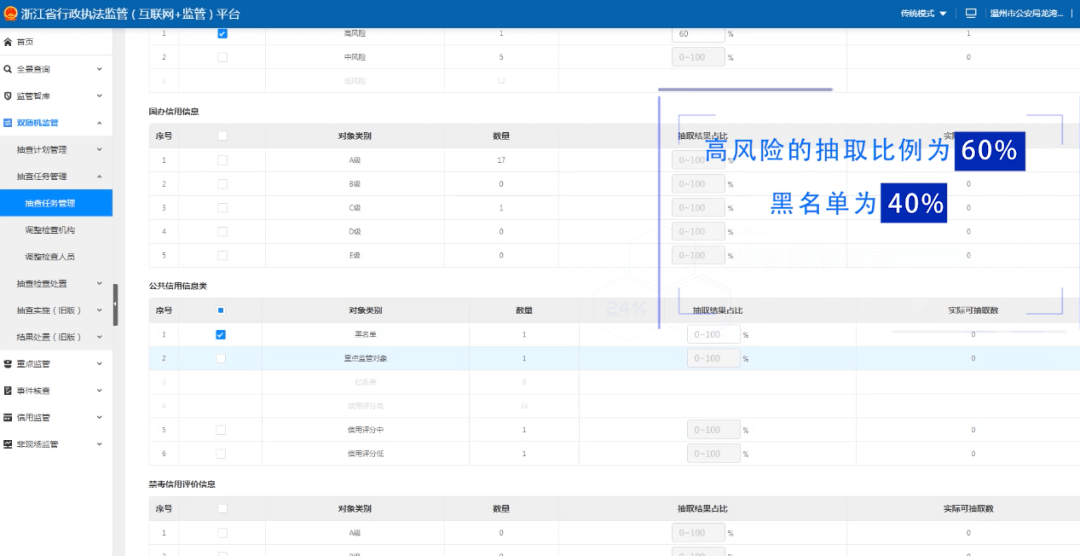Check the 信用评分中 row checkbox

click(x=220, y=430)
